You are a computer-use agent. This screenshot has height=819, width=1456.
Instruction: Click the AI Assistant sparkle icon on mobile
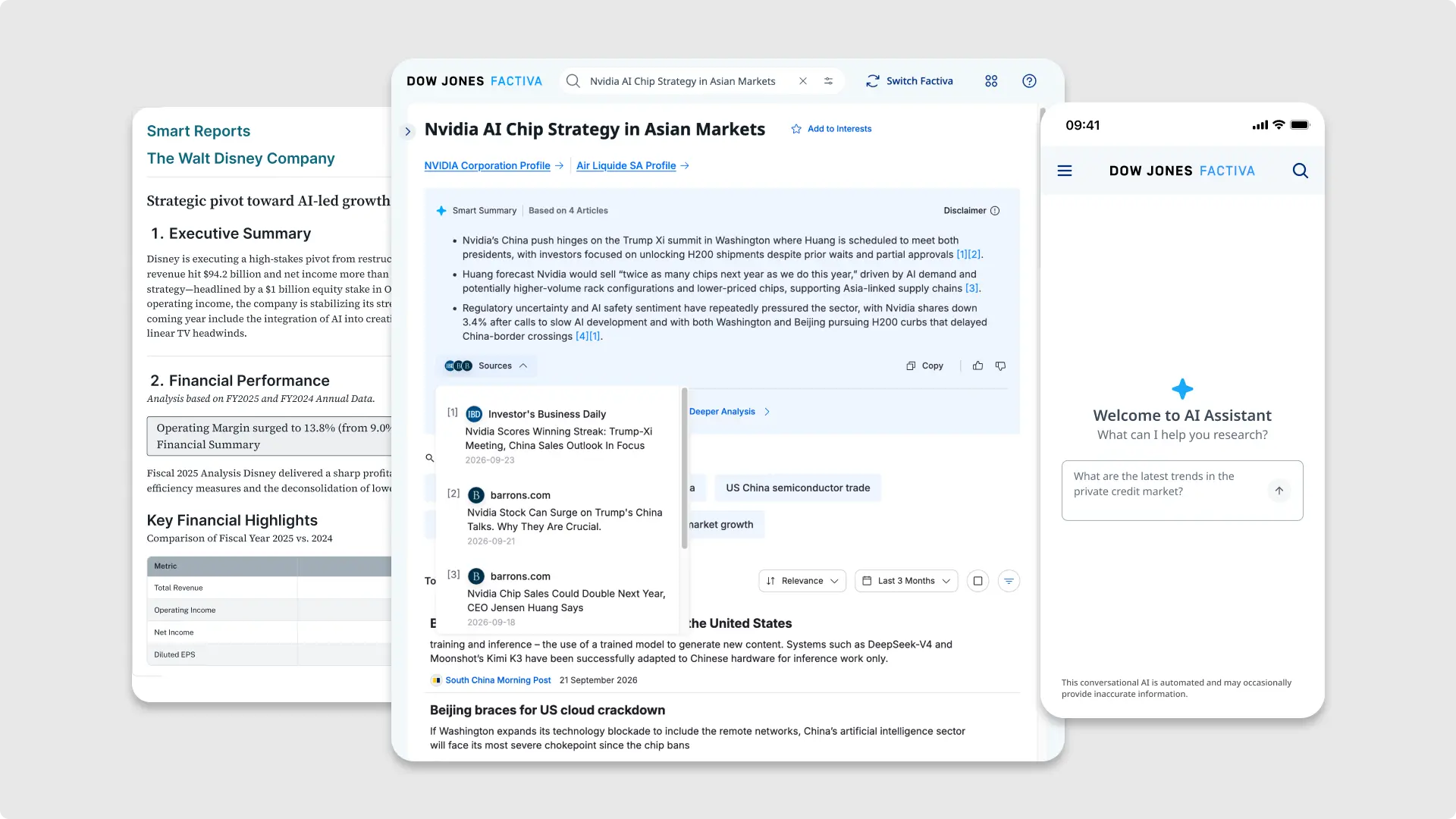pos(1182,389)
